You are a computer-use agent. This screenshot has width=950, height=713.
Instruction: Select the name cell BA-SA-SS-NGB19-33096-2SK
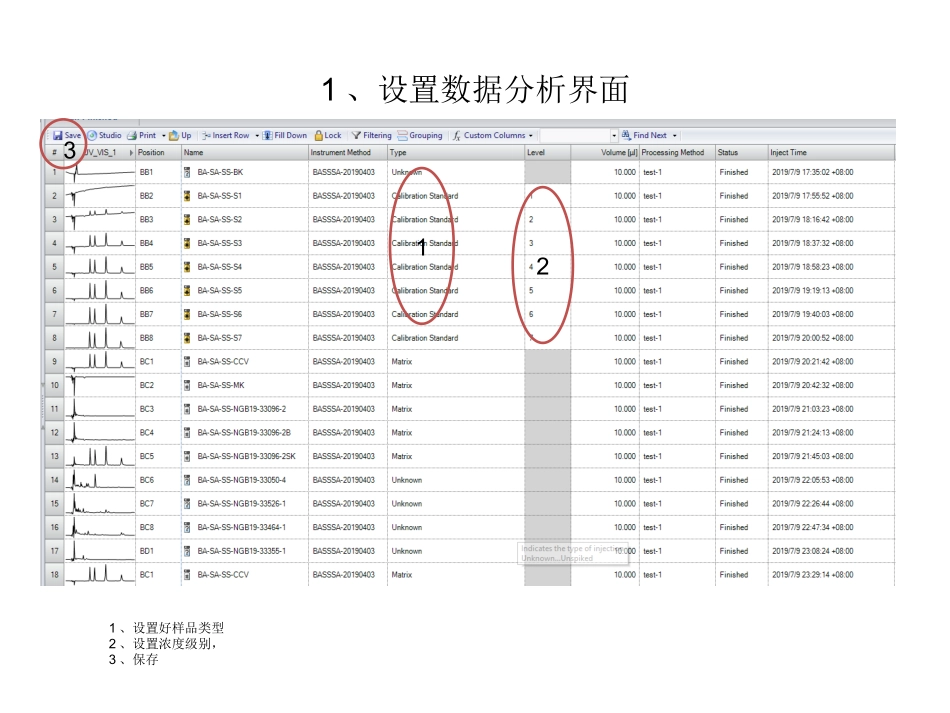pyautogui.click(x=245, y=456)
